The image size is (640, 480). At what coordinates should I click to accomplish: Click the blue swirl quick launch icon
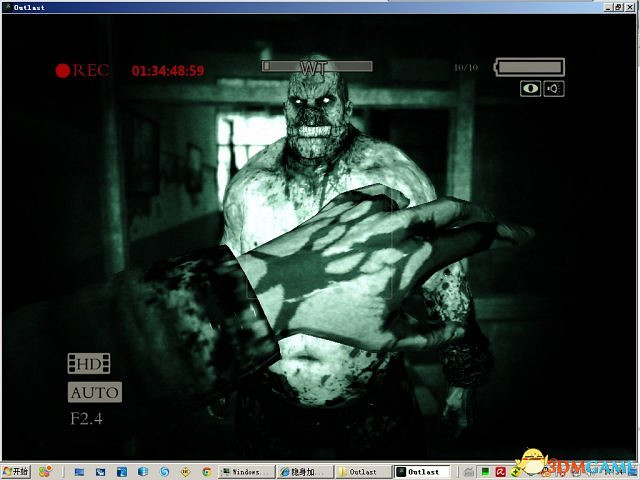click(x=164, y=472)
